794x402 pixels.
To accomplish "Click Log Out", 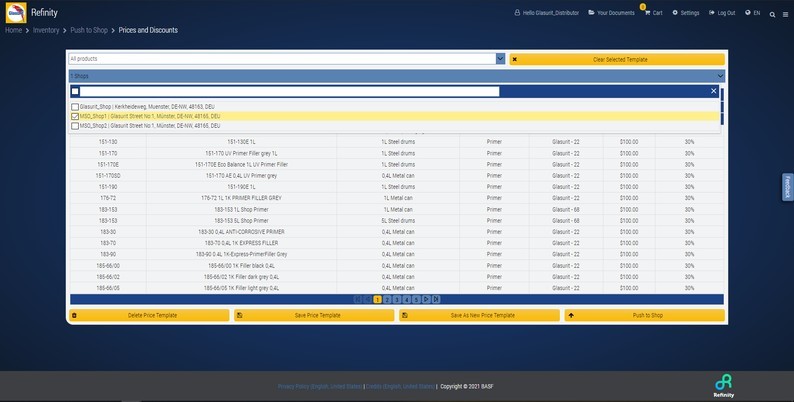I will click(x=722, y=13).
